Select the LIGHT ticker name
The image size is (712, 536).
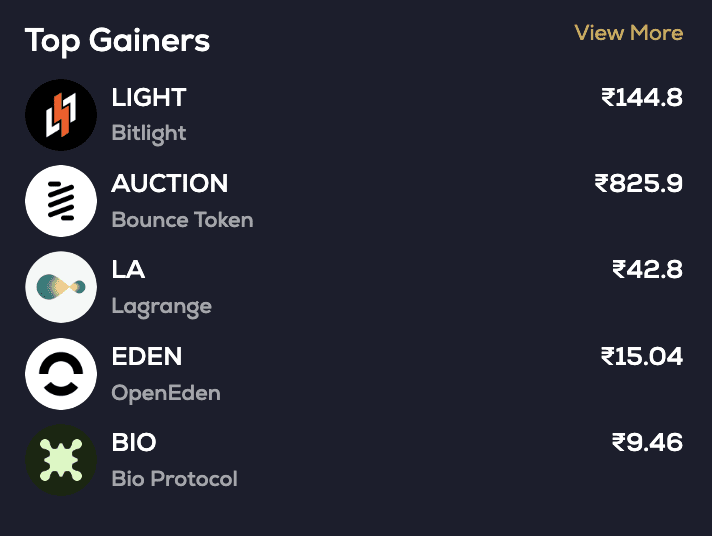[149, 98]
